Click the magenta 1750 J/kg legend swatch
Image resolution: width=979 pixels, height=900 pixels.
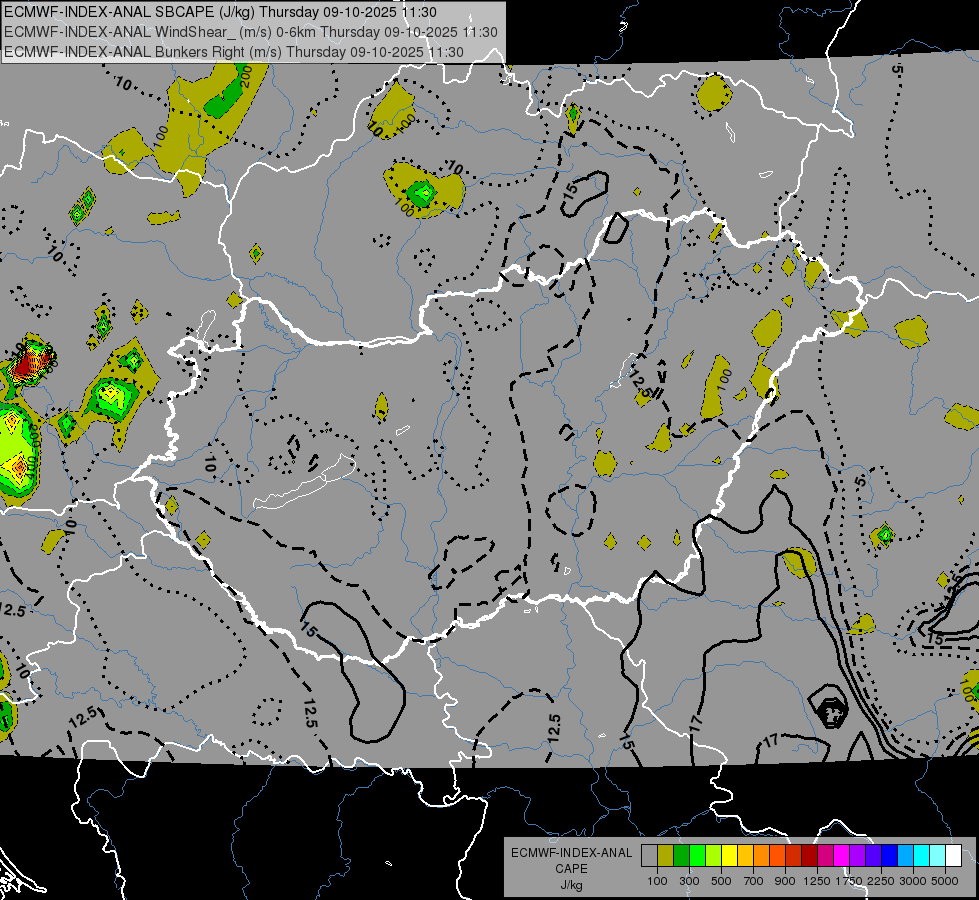tap(842, 855)
